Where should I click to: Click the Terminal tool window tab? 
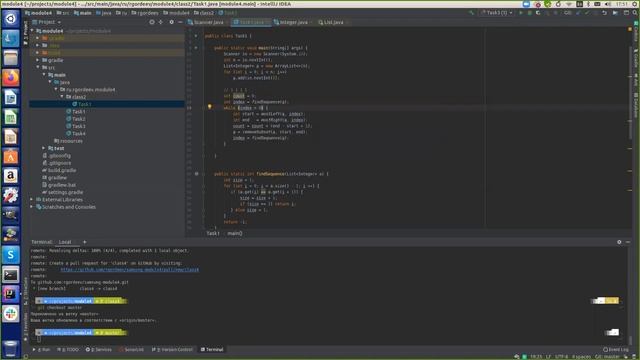(212, 349)
